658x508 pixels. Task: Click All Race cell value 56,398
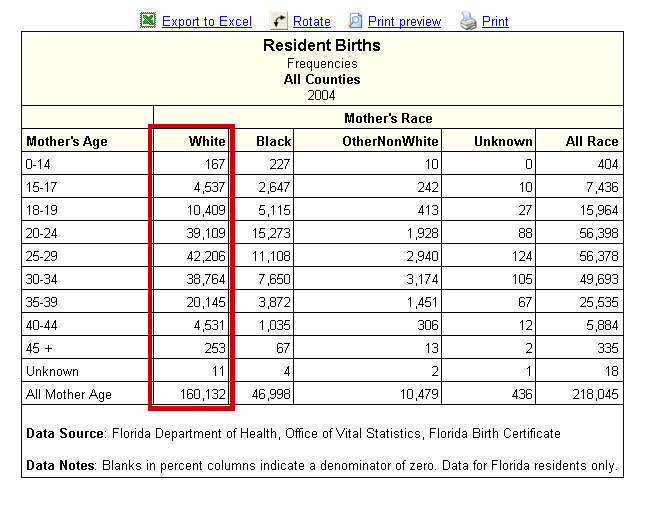click(x=599, y=233)
